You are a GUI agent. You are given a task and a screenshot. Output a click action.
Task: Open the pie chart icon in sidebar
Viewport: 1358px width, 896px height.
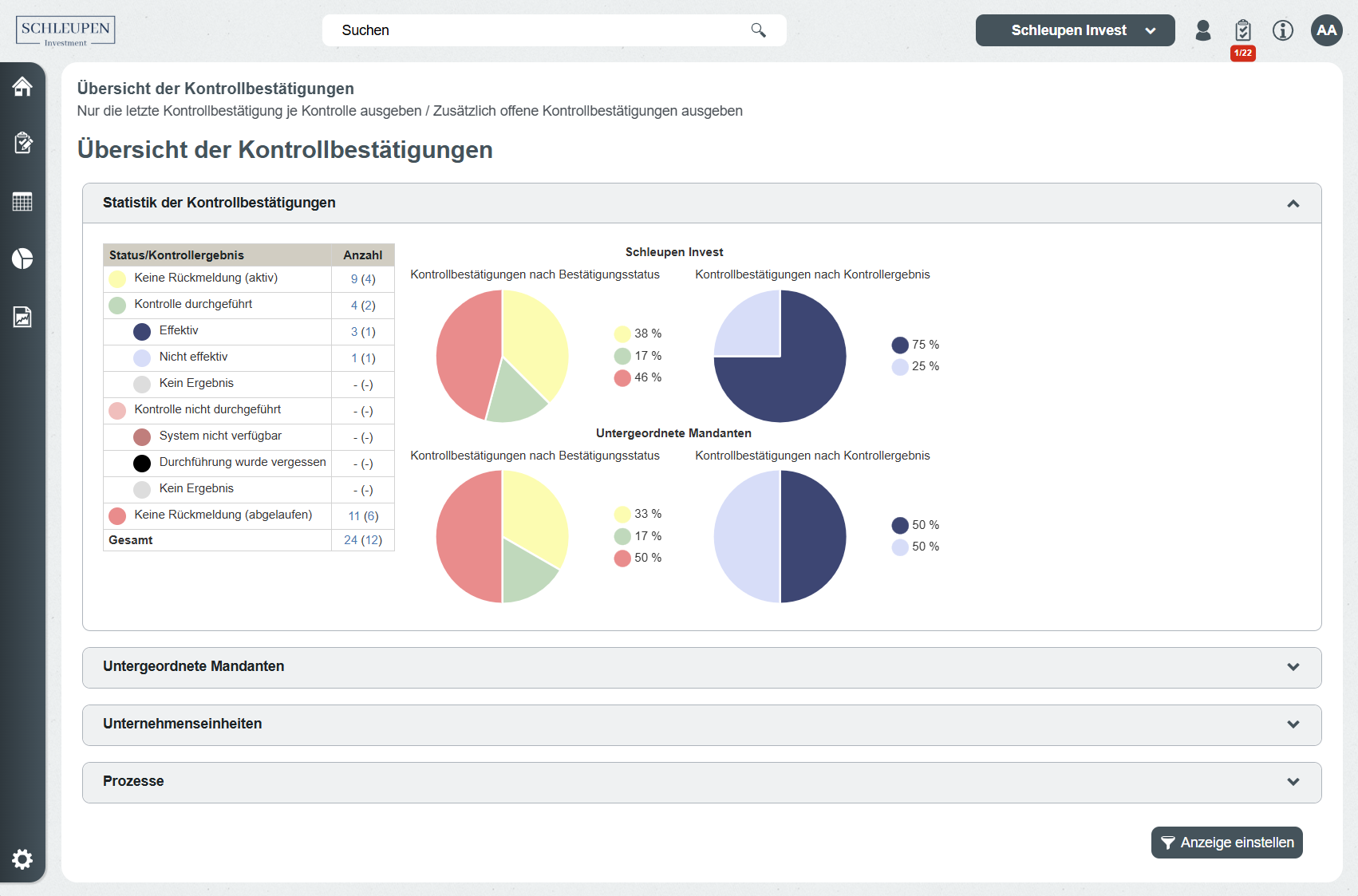tap(22, 259)
